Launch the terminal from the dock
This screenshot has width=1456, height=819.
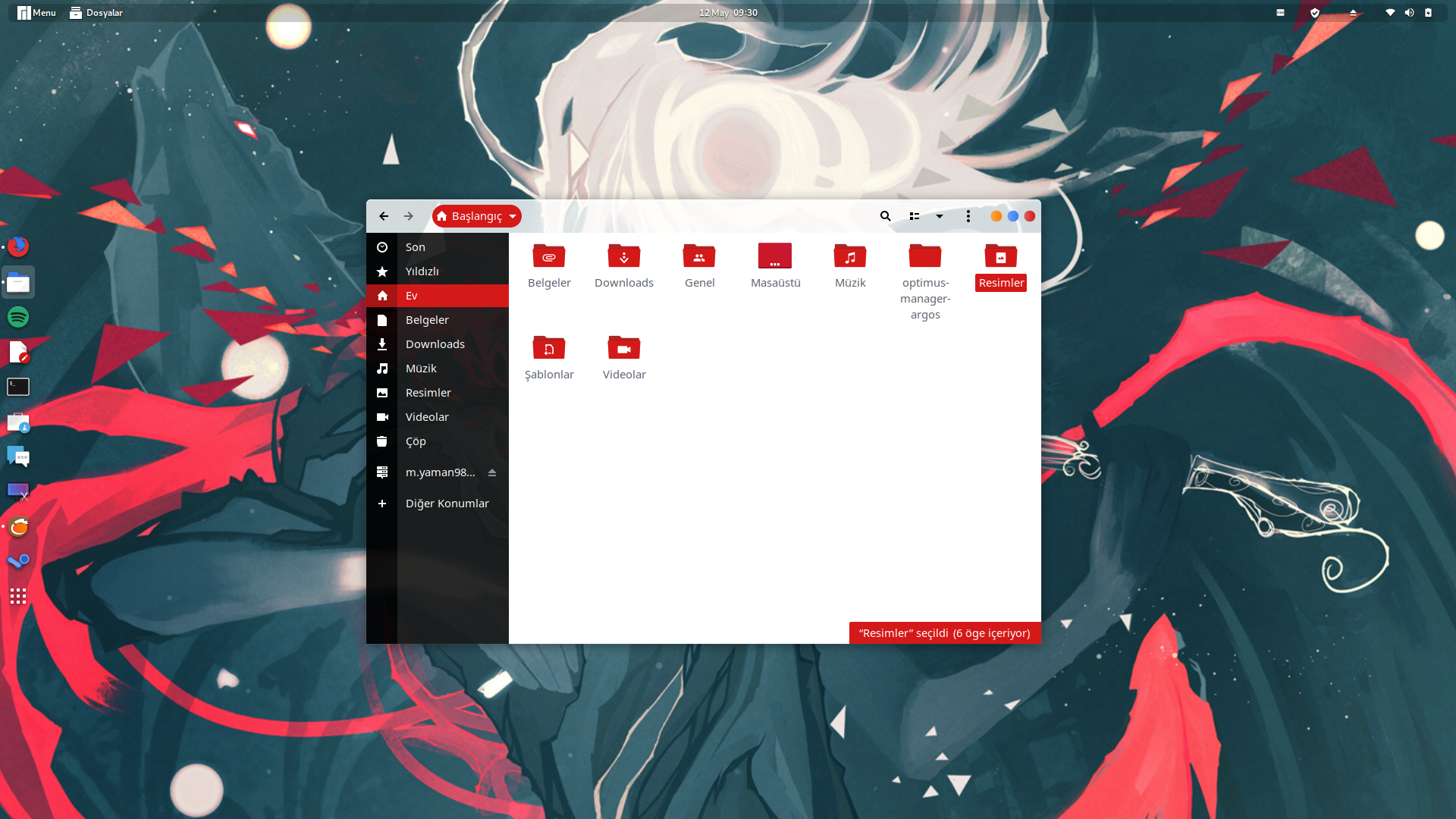pyautogui.click(x=18, y=387)
